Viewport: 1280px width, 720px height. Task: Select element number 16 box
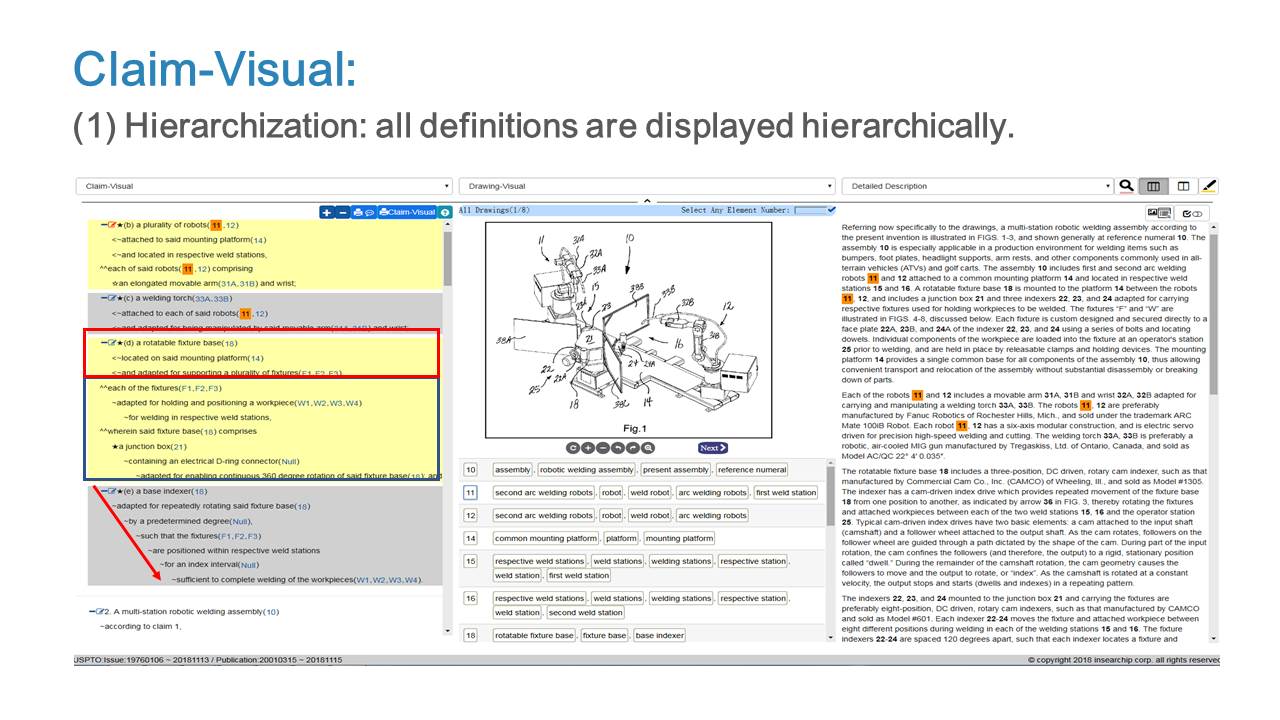471,598
